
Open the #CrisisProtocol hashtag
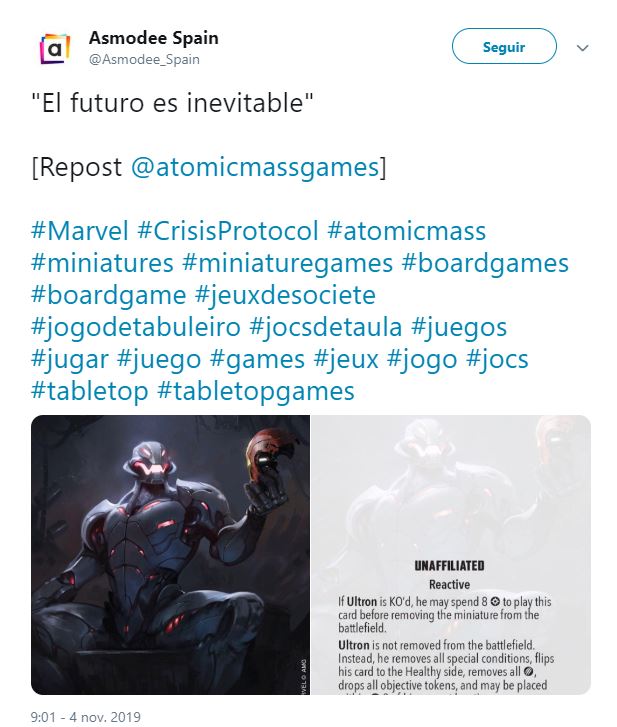pos(228,230)
